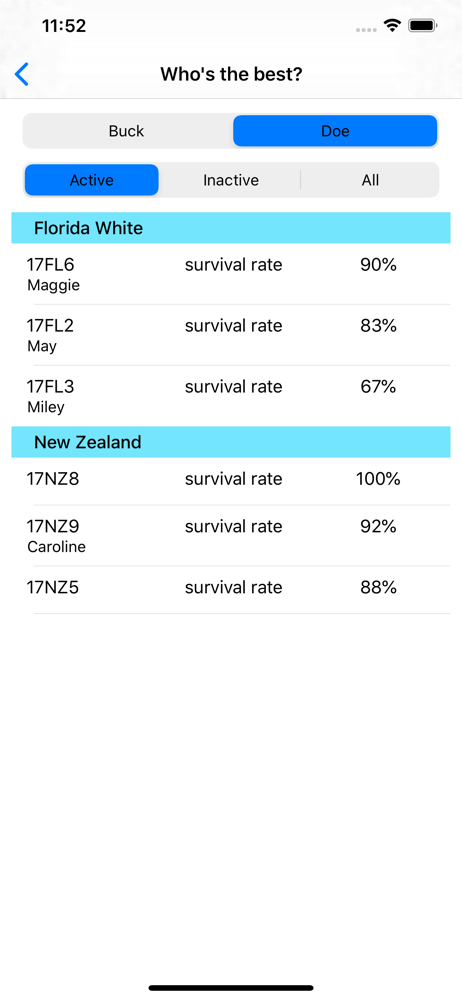Screen dimensions: 462x1000
Task: Open the 17FL6 Maggie row
Action: [231, 274]
